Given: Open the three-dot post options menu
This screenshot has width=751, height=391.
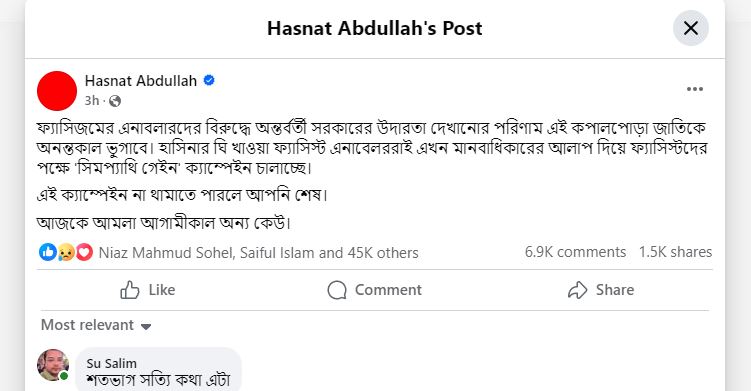Looking at the screenshot, I should tap(694, 89).
